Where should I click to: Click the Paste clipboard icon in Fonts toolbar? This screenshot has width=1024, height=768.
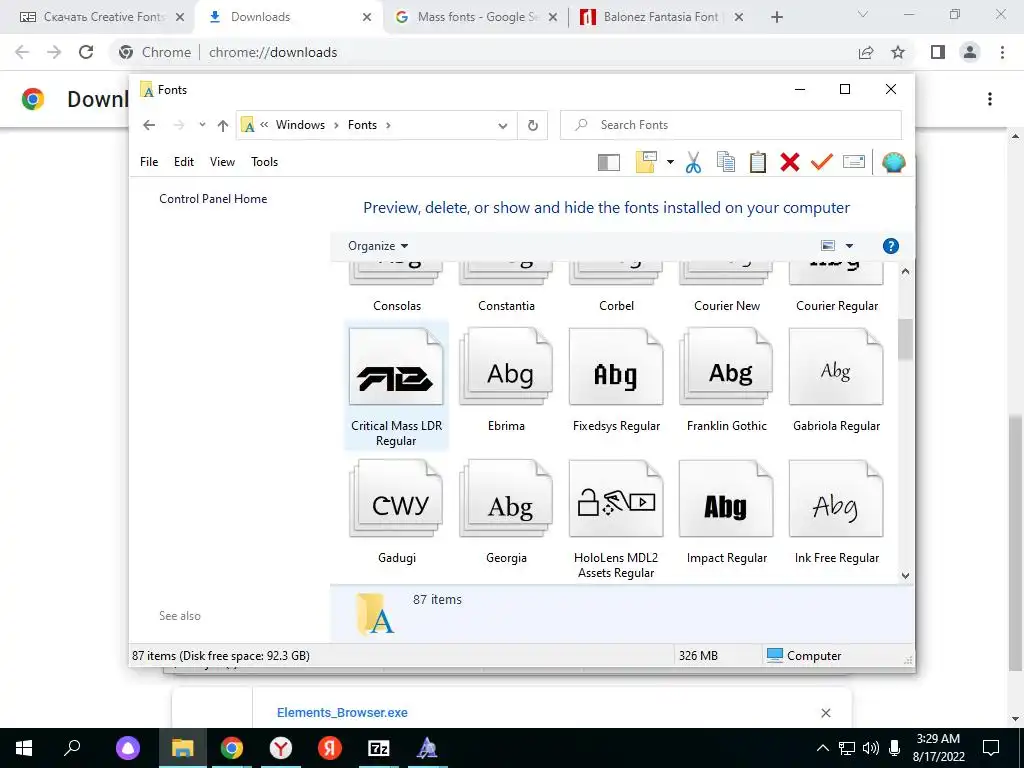click(x=758, y=162)
